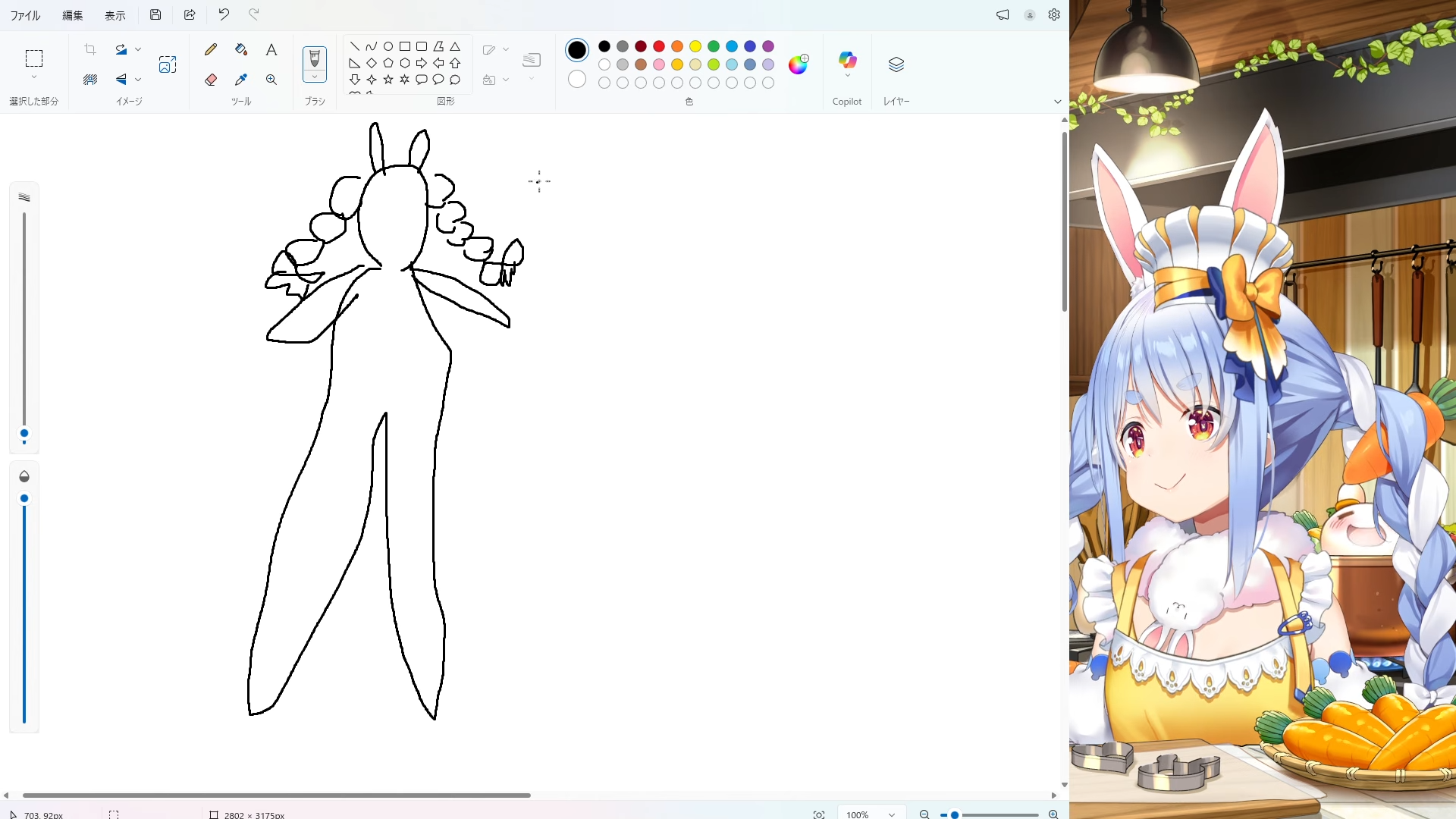The height and width of the screenshot is (819, 1456).
Task: Open the 表示 menu
Action: [x=115, y=15]
